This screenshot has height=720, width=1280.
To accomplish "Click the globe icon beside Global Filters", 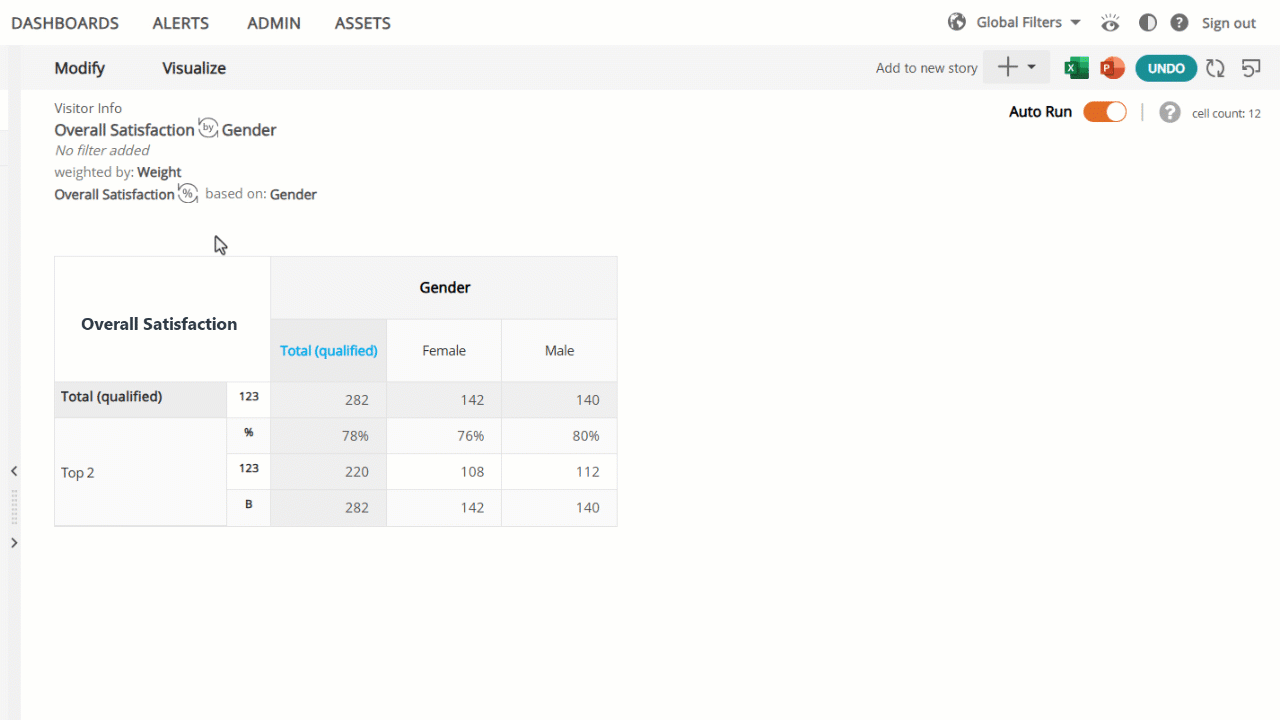I will [957, 22].
